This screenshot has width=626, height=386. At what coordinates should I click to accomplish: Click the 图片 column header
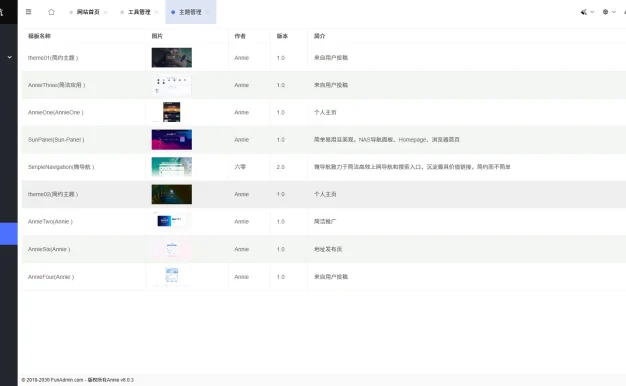coord(157,36)
